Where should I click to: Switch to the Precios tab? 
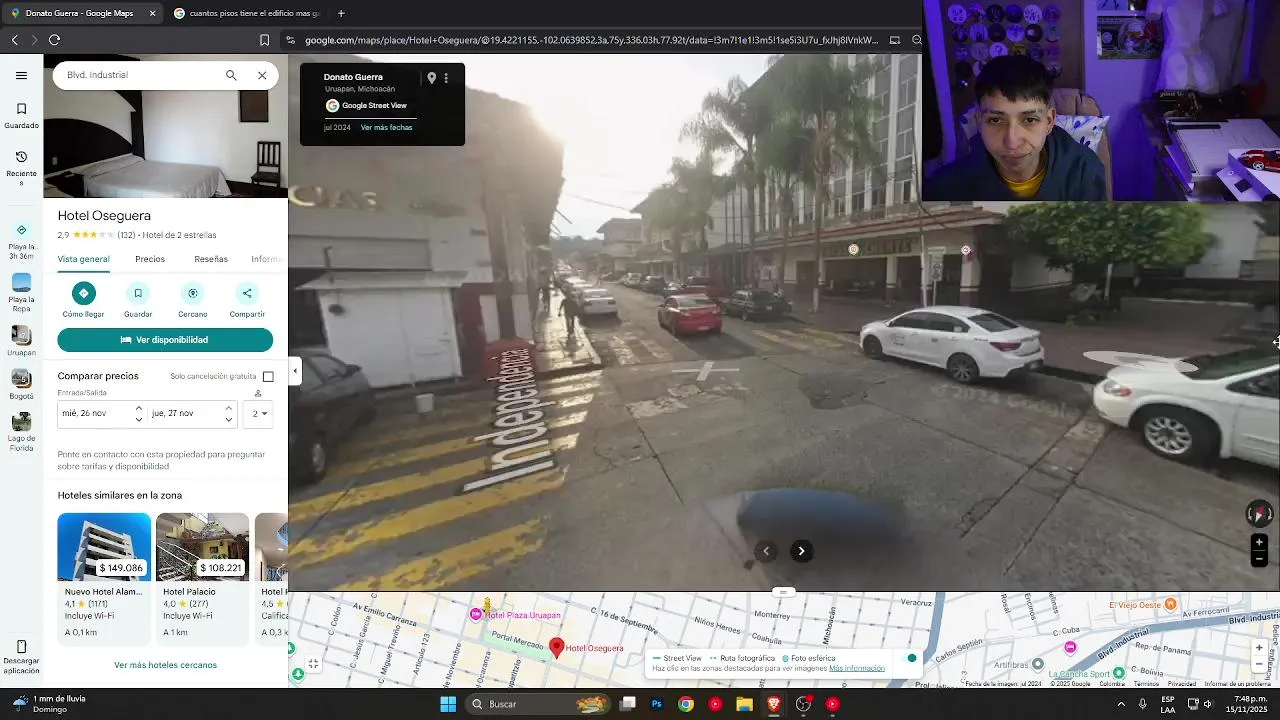pos(150,259)
